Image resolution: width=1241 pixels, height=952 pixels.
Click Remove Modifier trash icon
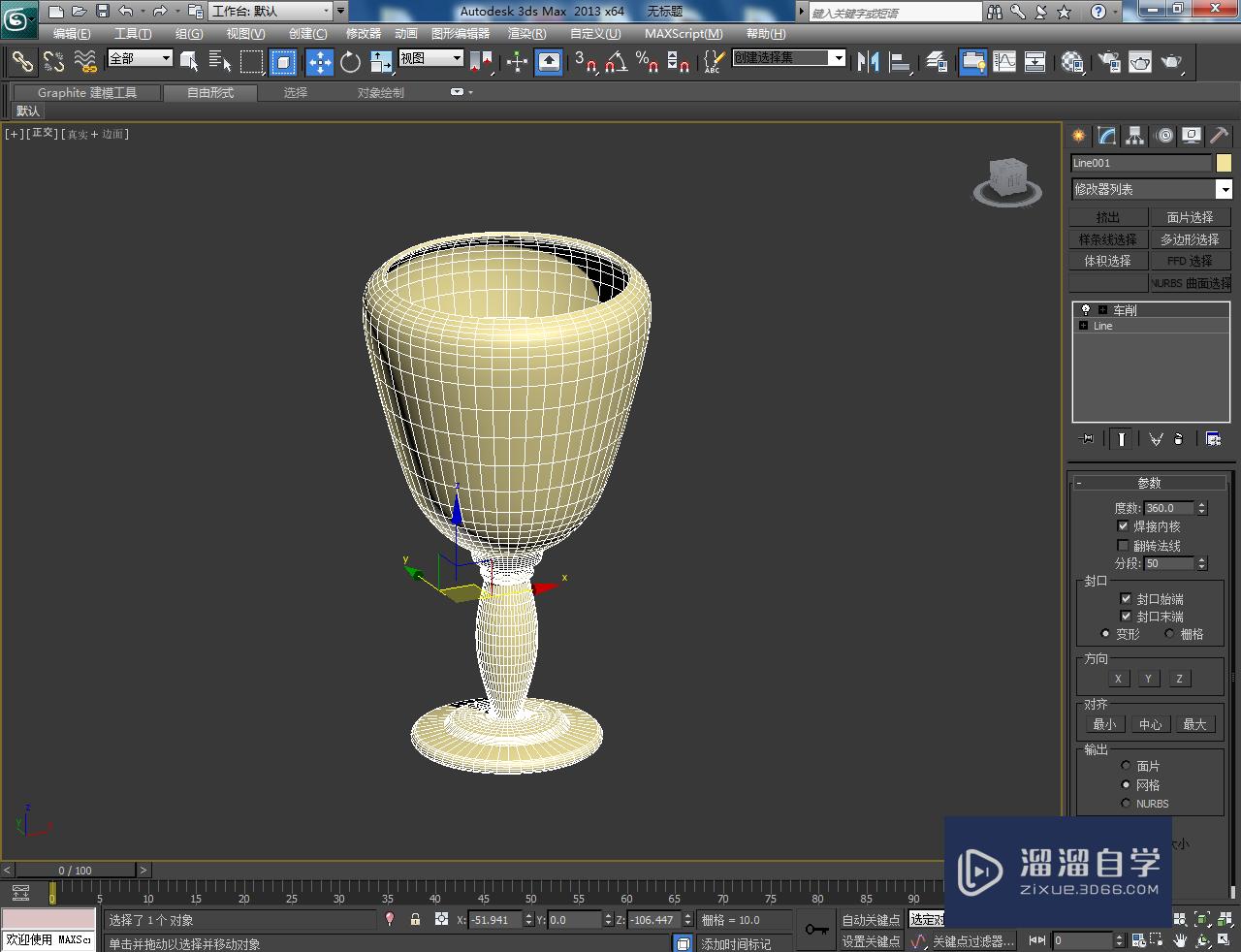point(1179,439)
